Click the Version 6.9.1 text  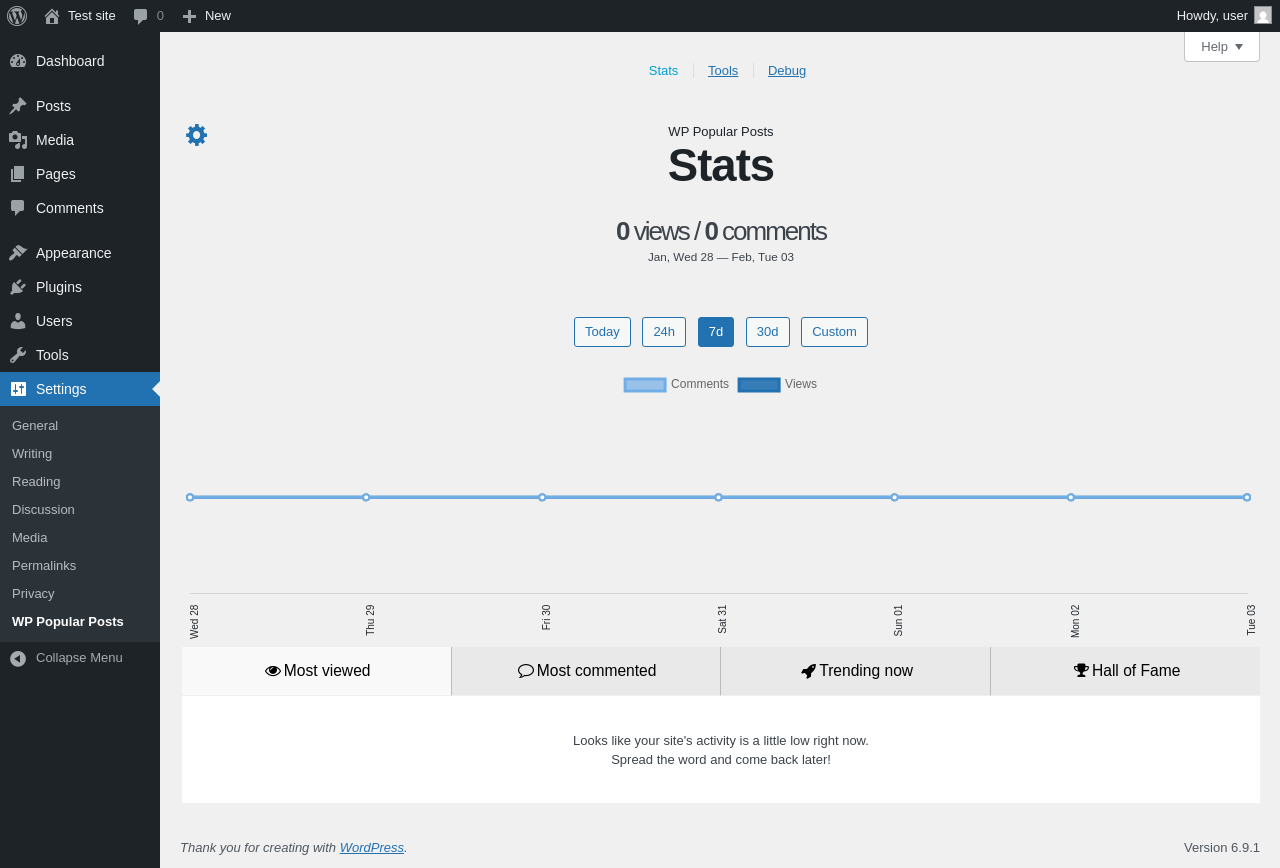1222,847
